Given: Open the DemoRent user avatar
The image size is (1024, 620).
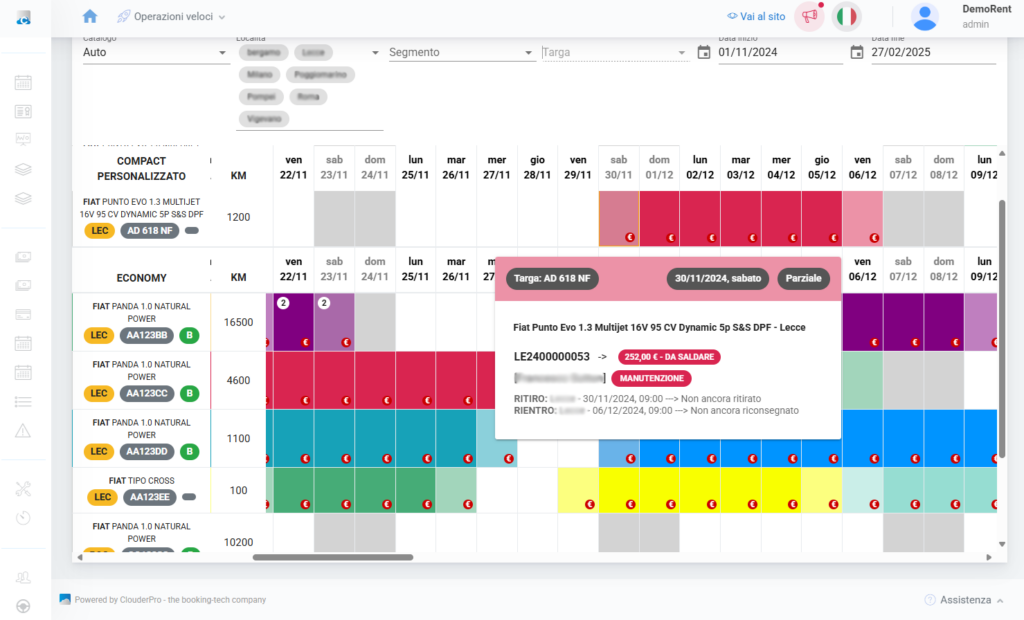Looking at the screenshot, I should [x=925, y=17].
